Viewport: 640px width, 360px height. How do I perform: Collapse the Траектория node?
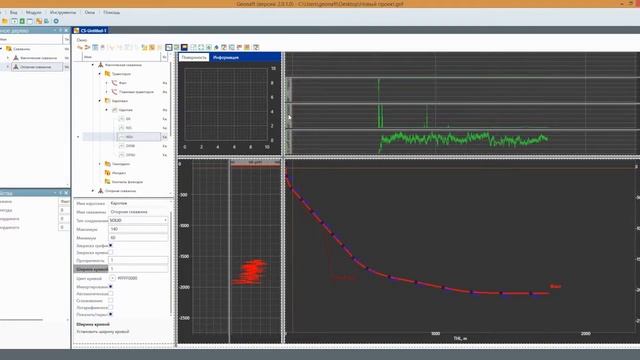[x=100, y=74]
